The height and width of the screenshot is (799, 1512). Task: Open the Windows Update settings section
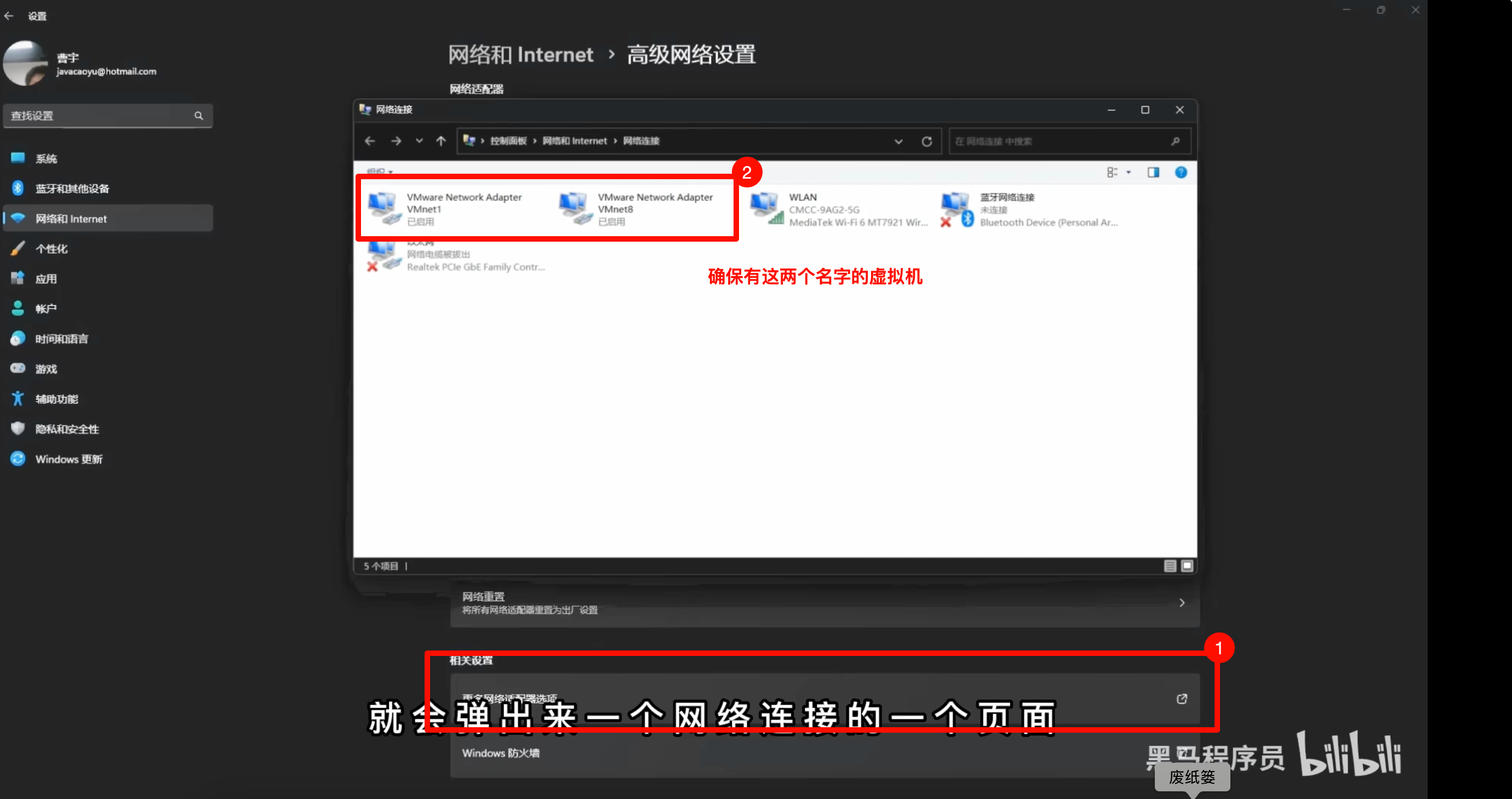pos(68,459)
